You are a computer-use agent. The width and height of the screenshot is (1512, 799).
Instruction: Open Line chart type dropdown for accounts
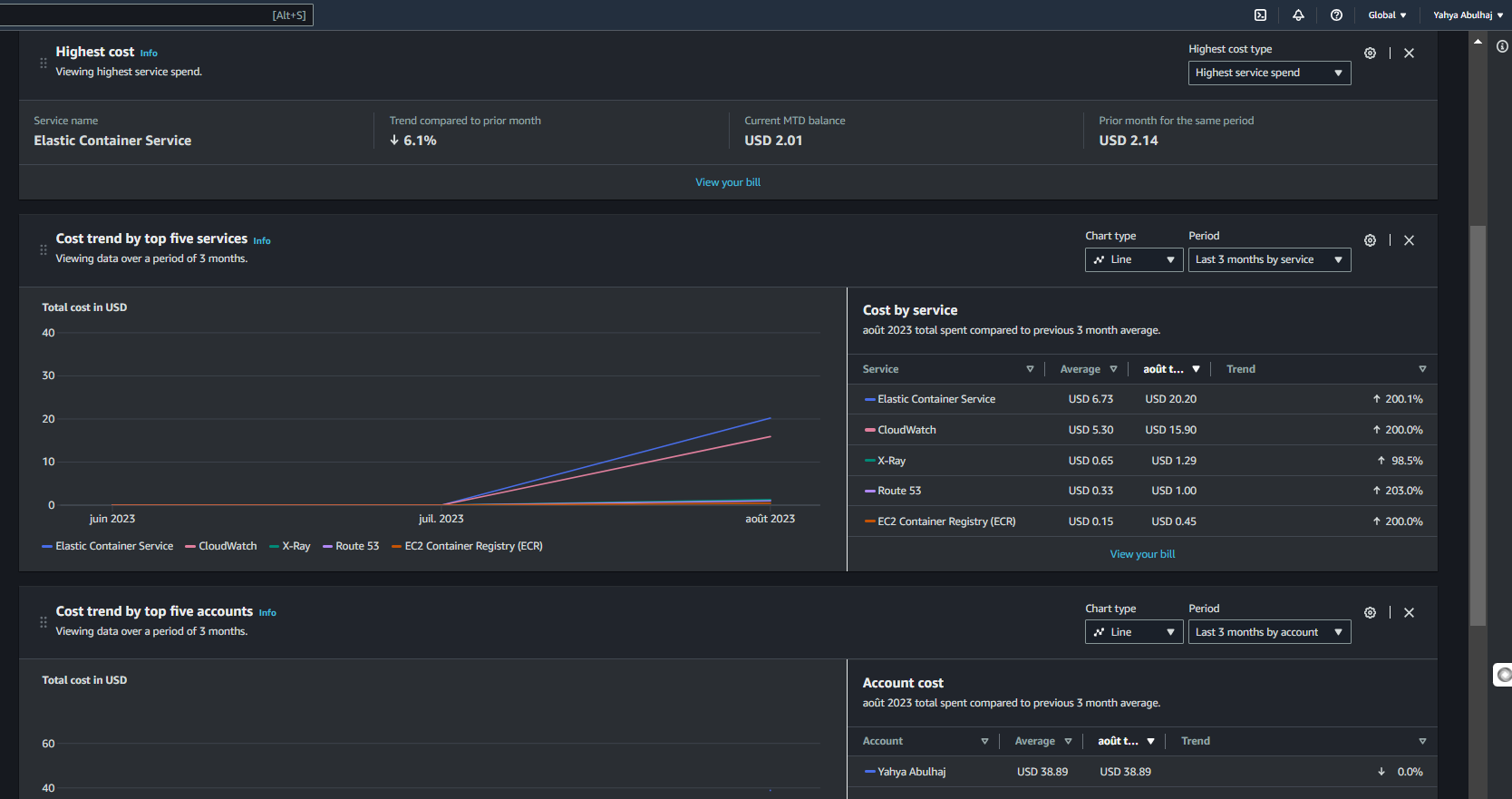click(1134, 632)
